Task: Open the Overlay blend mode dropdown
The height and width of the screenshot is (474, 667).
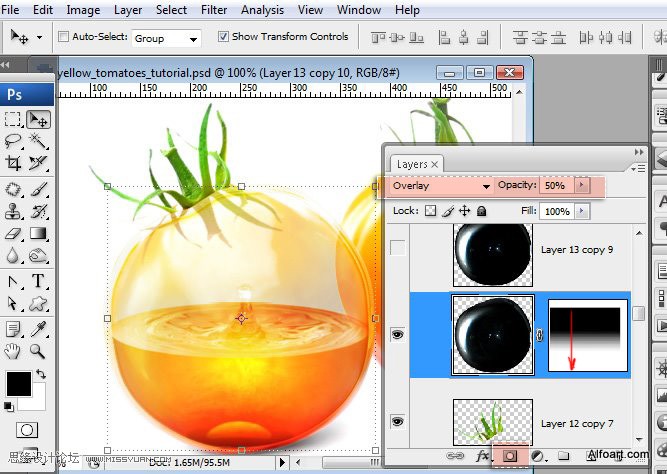Action: point(440,186)
